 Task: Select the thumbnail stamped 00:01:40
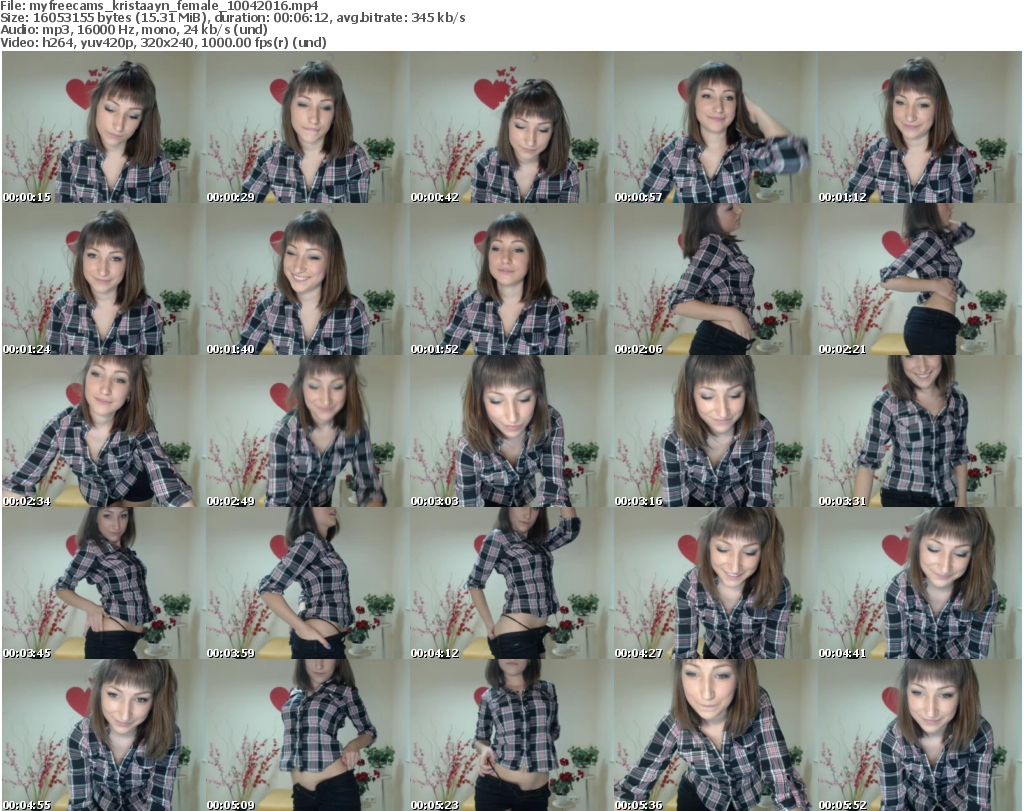307,279
